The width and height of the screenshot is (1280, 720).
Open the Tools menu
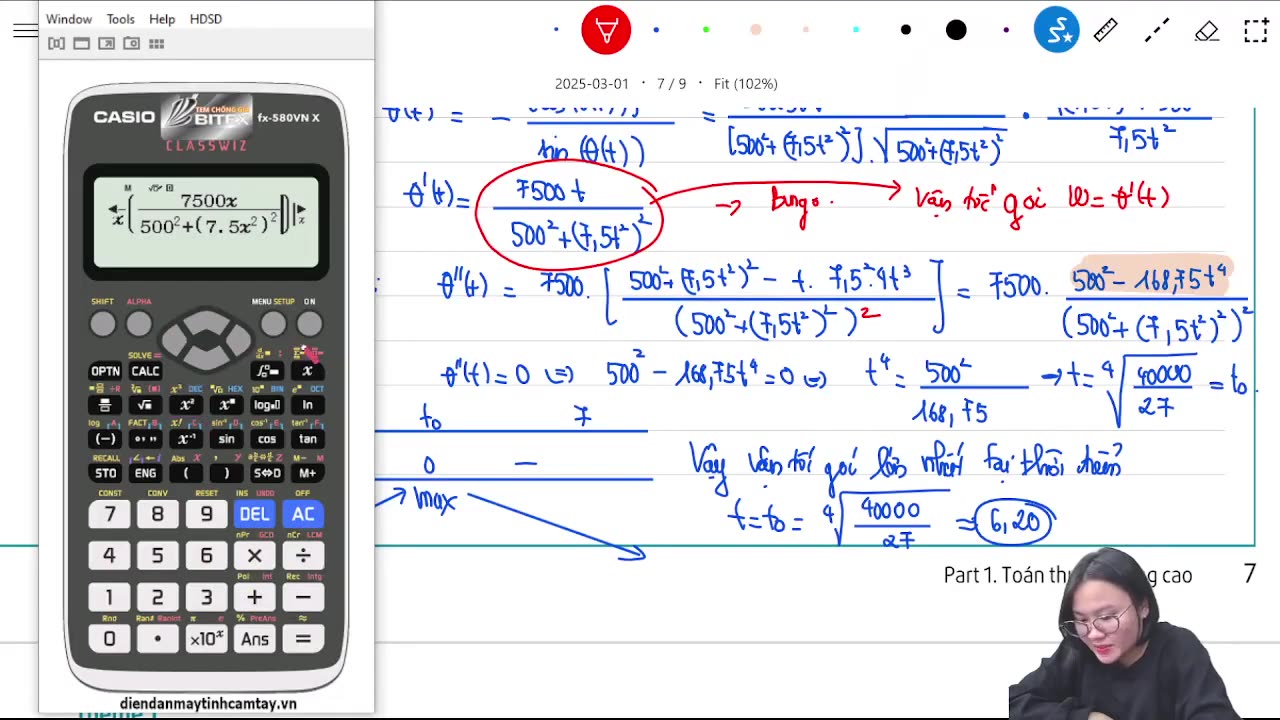click(120, 19)
